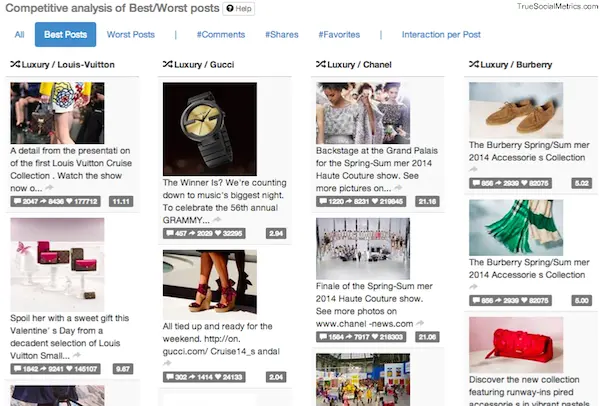Click the www.chanel-news.com link text
600x406 pixels.
click(x=364, y=324)
